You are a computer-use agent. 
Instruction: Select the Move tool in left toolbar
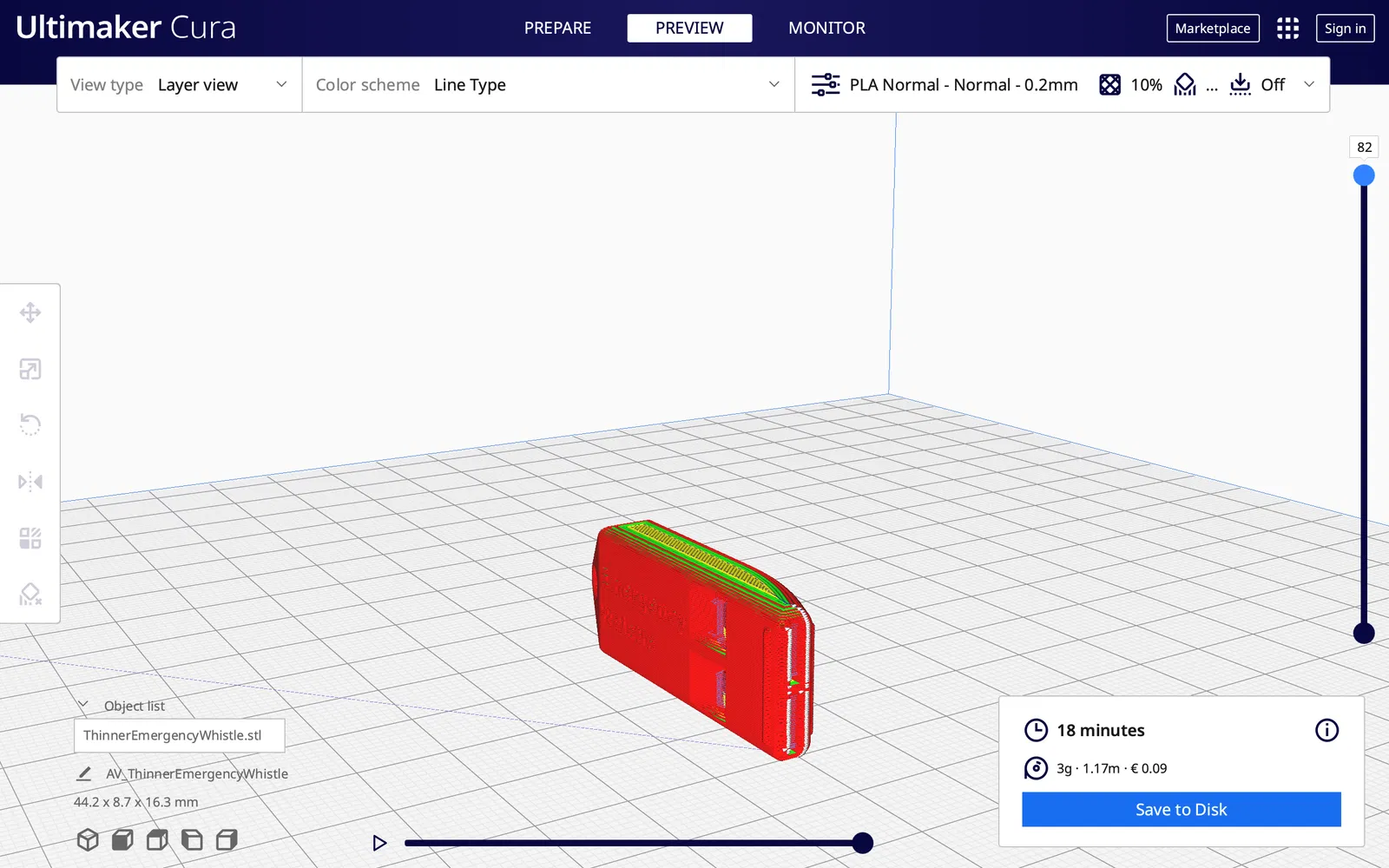[x=30, y=312]
